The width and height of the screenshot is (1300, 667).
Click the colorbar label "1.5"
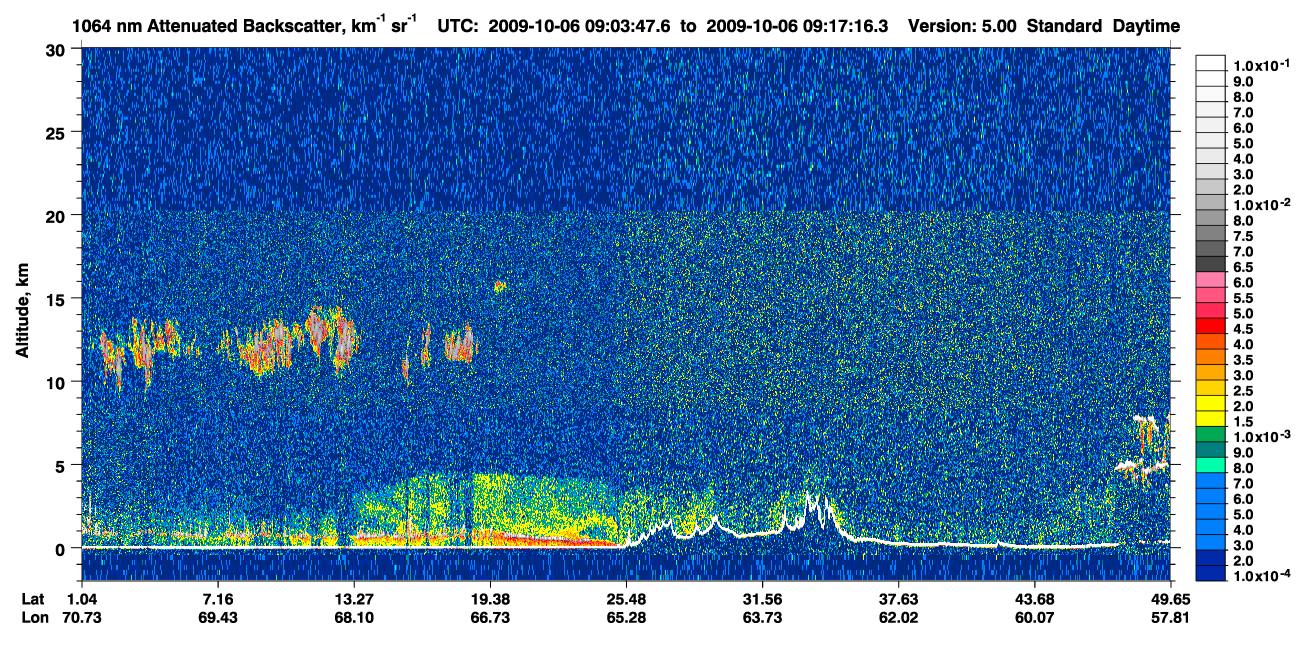[1244, 422]
